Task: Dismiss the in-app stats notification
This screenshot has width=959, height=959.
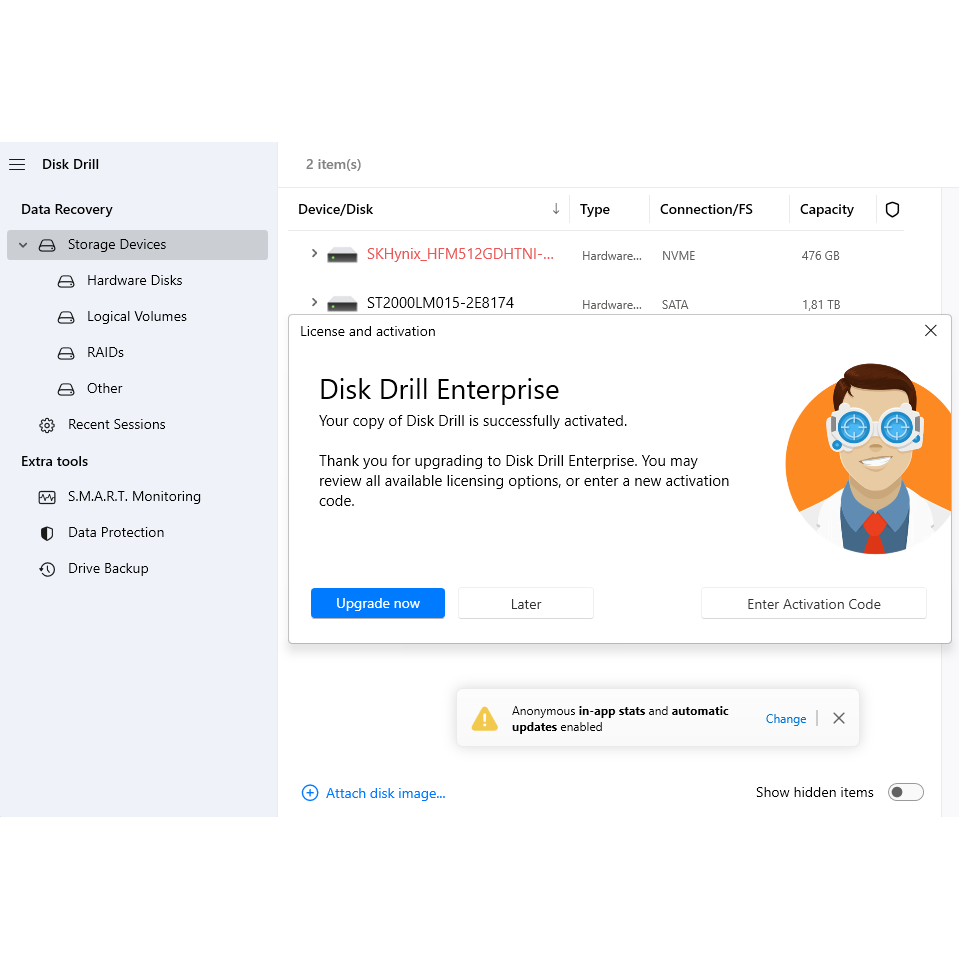Action: [x=839, y=718]
